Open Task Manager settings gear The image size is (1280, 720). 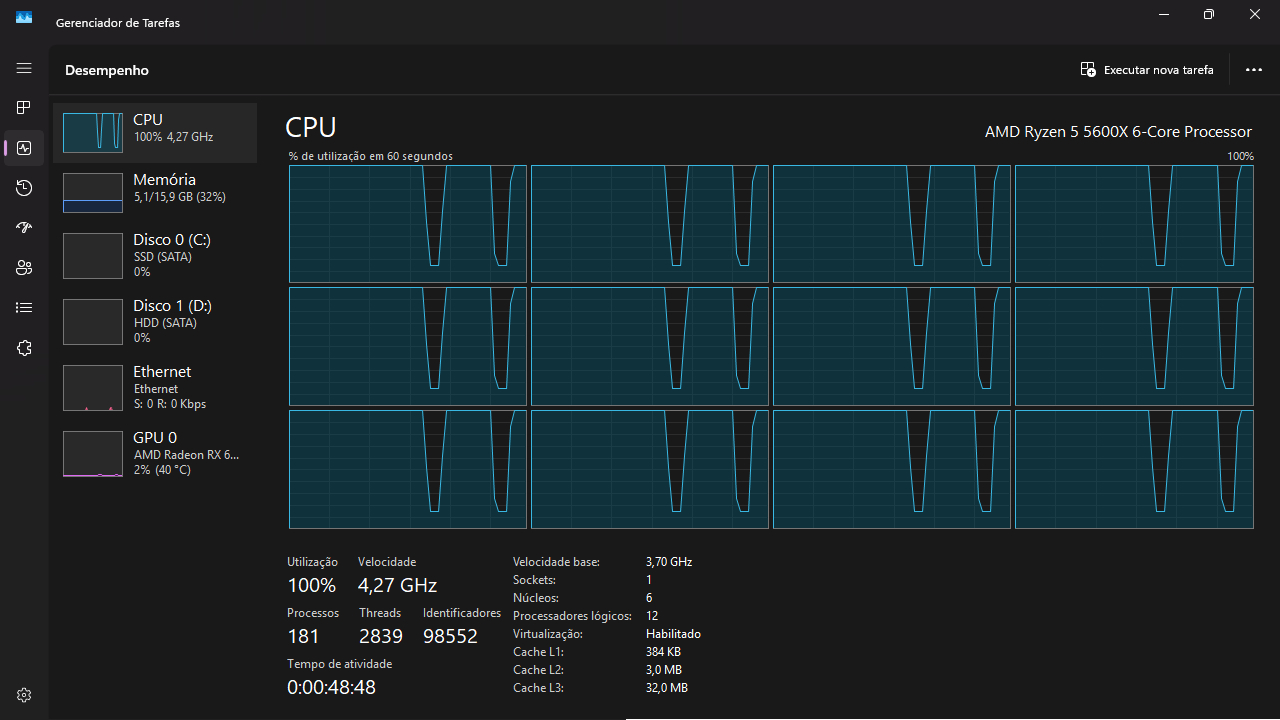pyautogui.click(x=24, y=695)
